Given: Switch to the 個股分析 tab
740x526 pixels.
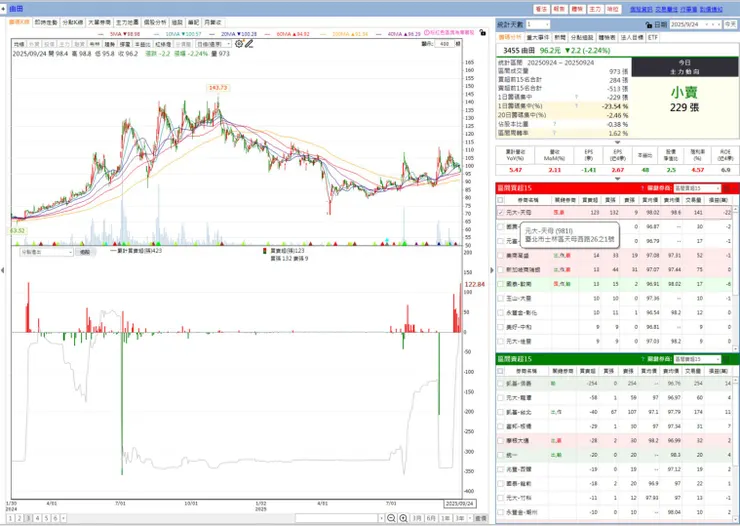Looking at the screenshot, I should tap(155, 22).
